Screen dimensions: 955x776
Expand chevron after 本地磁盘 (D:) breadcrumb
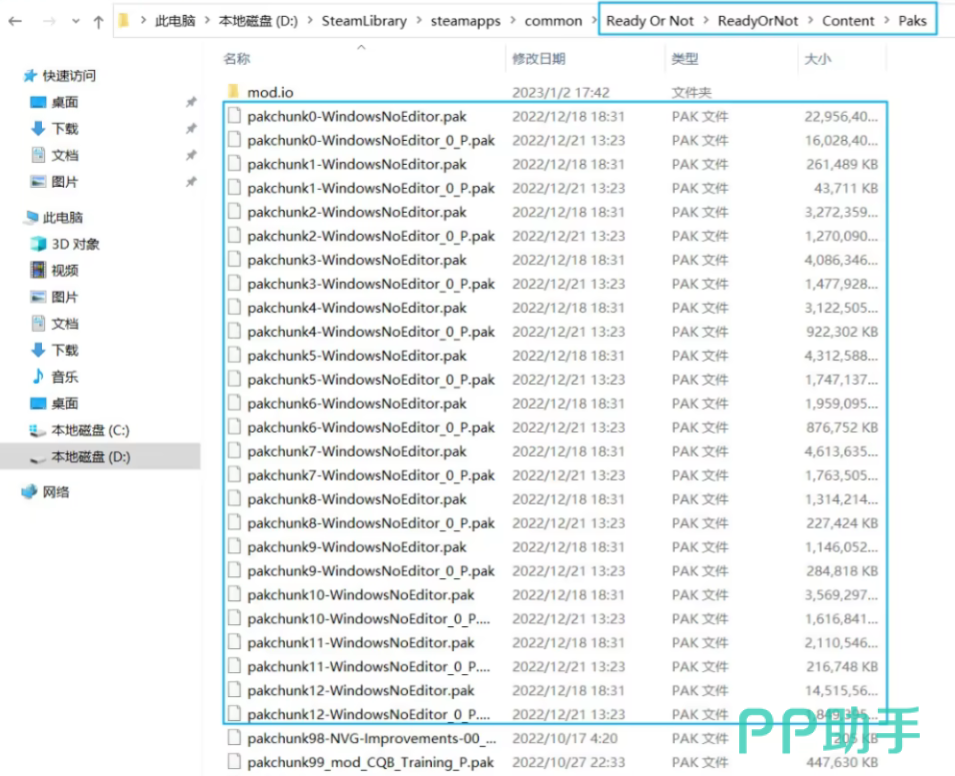click(x=310, y=21)
